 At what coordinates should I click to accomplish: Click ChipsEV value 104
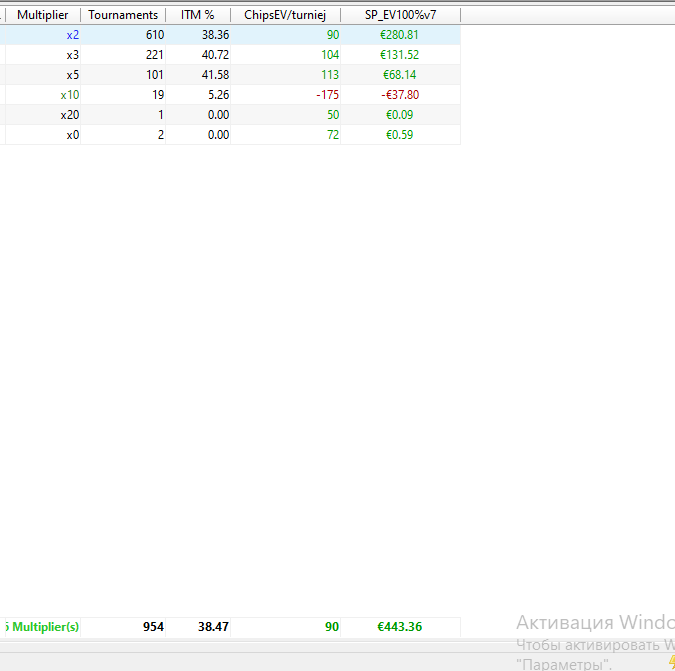click(x=330, y=55)
